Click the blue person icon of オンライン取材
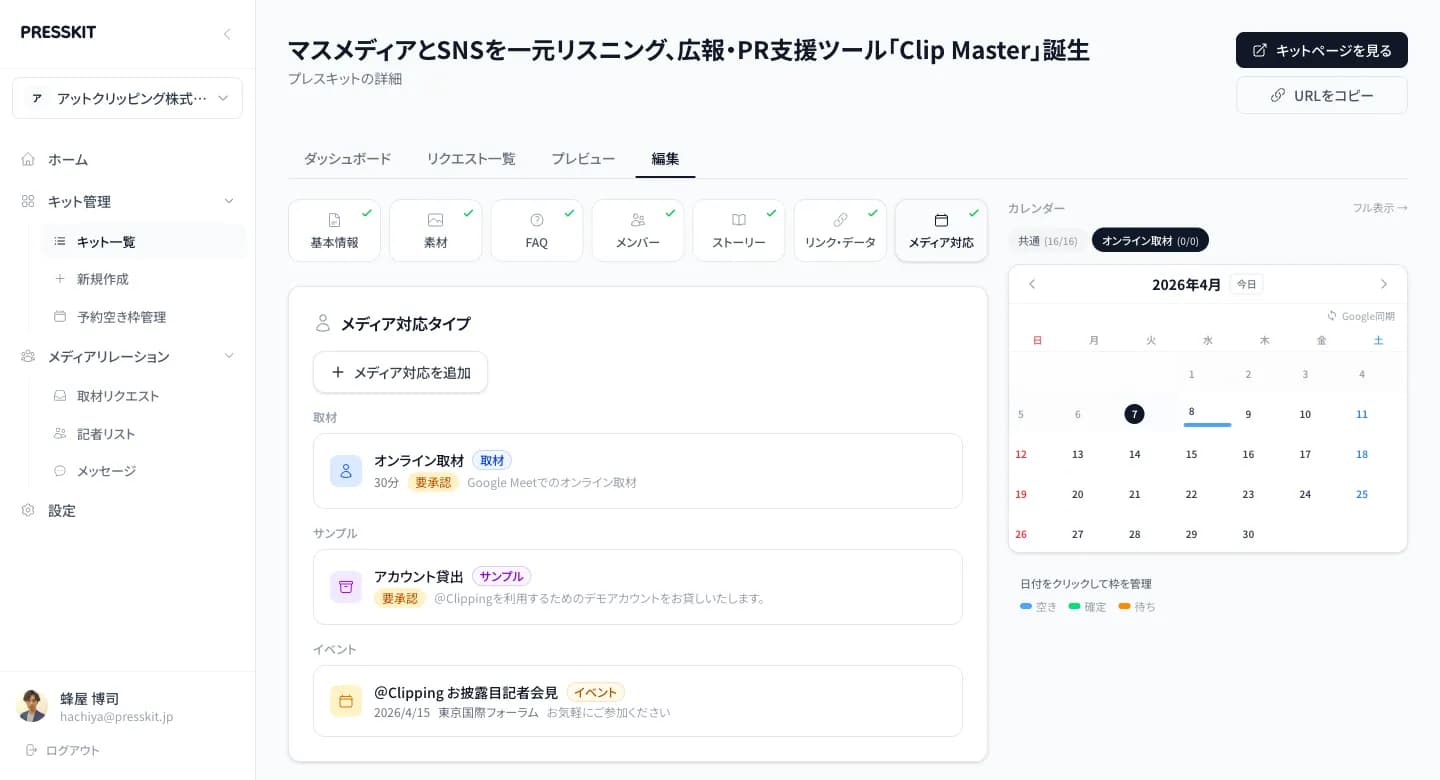Image resolution: width=1440 pixels, height=780 pixels. (346, 471)
